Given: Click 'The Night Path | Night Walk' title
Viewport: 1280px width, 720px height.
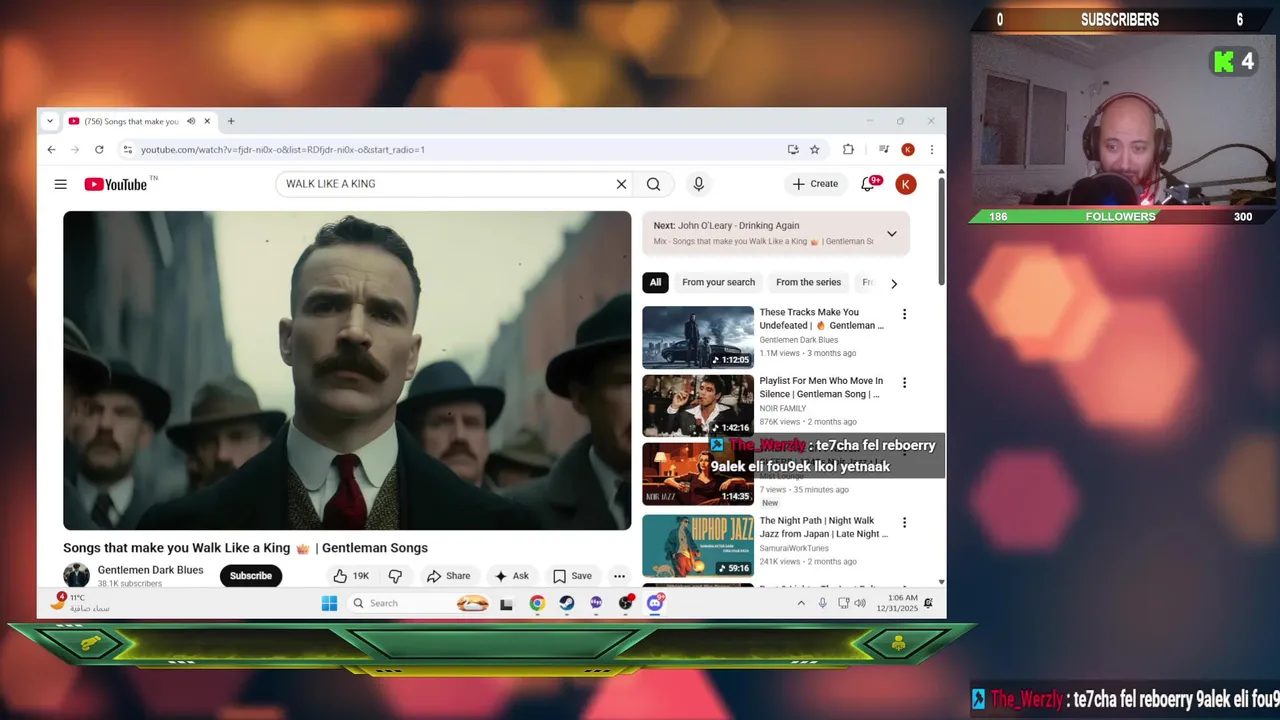Looking at the screenshot, I should point(823,527).
